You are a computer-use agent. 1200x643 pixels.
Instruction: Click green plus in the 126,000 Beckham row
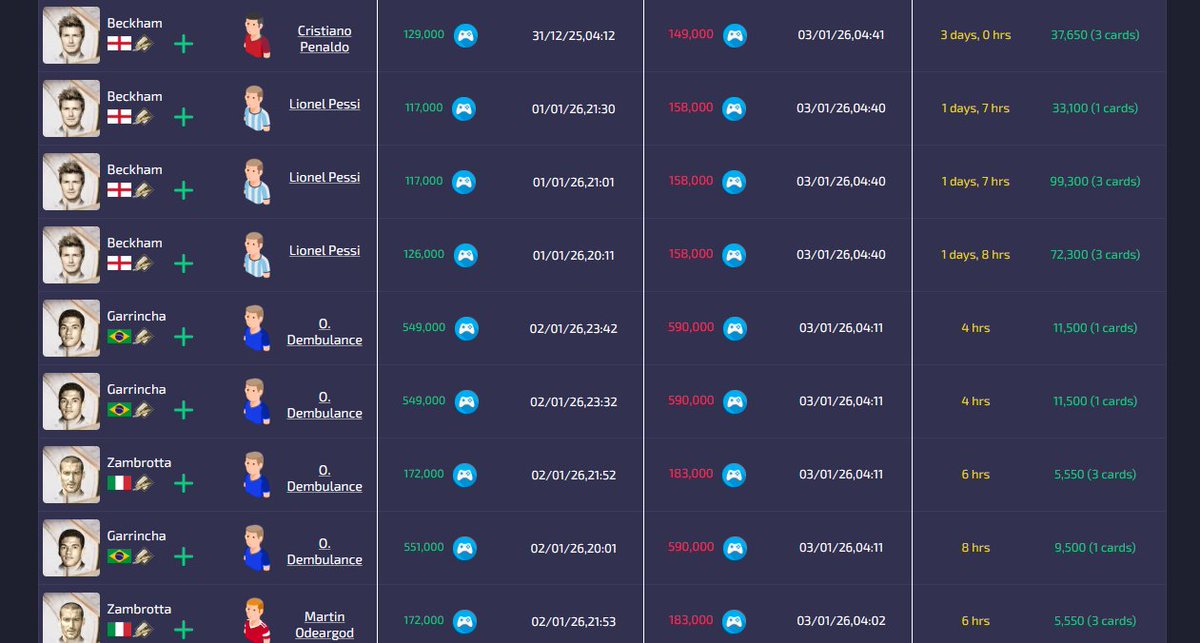tap(184, 263)
